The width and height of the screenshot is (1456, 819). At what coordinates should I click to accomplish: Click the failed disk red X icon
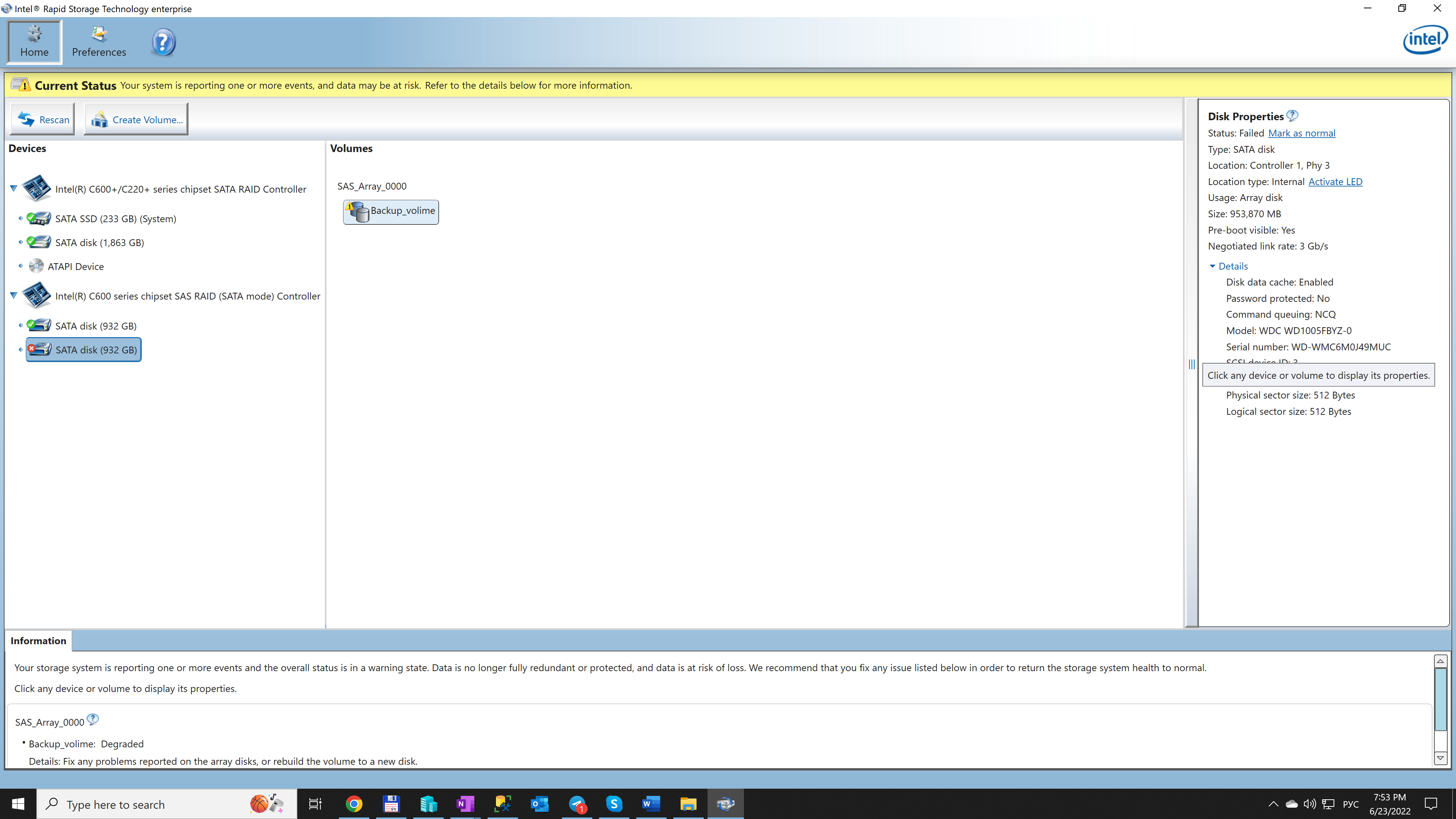[x=31, y=348]
